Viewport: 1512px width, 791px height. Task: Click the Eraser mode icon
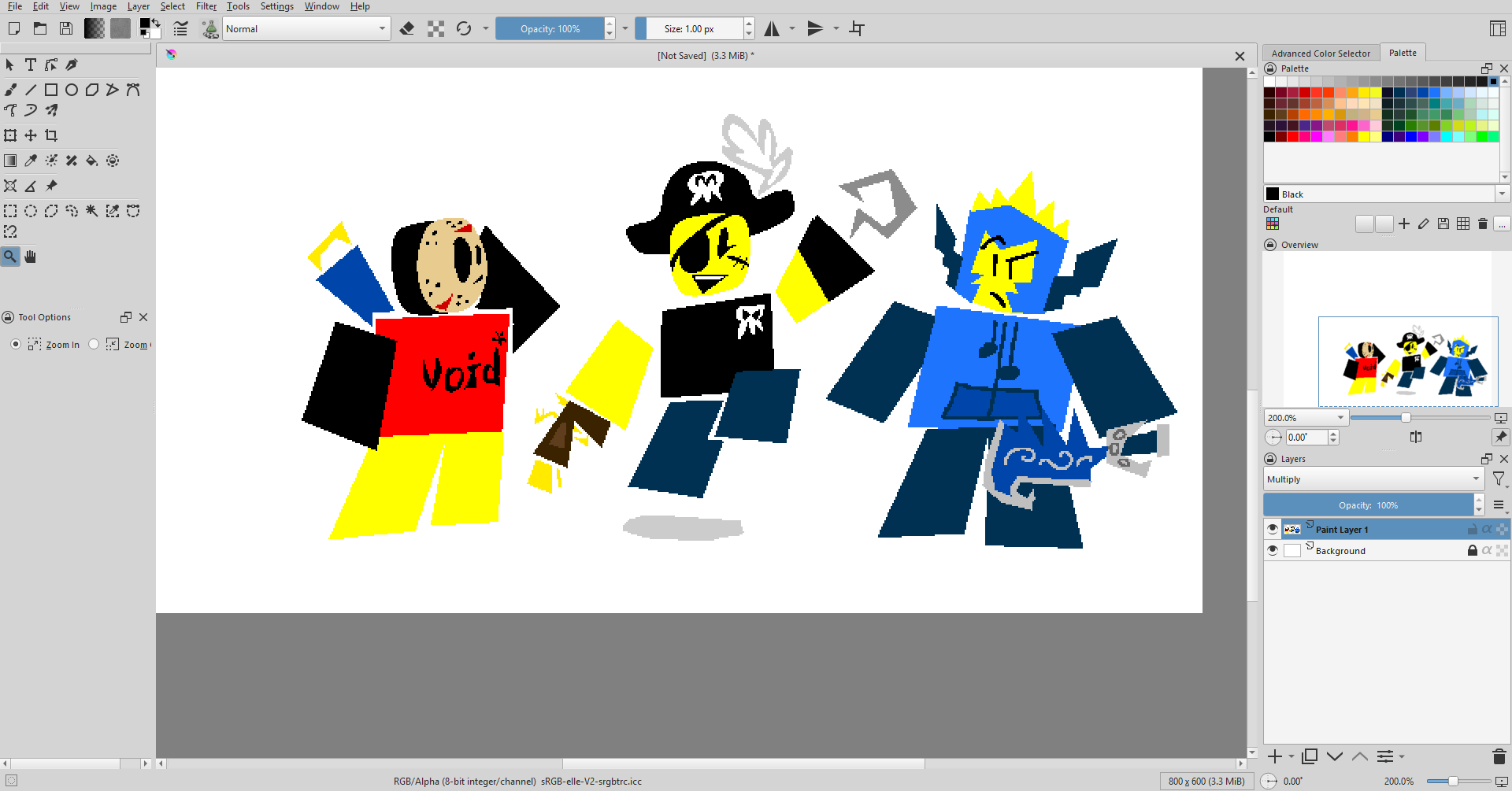point(407,29)
